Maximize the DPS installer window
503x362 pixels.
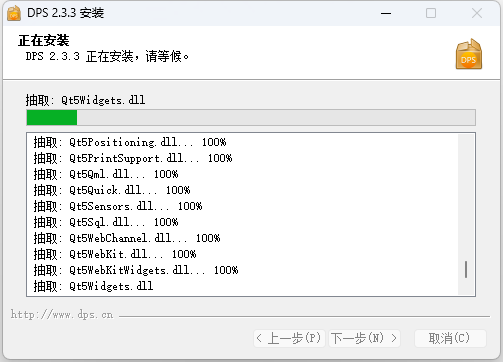431,13
